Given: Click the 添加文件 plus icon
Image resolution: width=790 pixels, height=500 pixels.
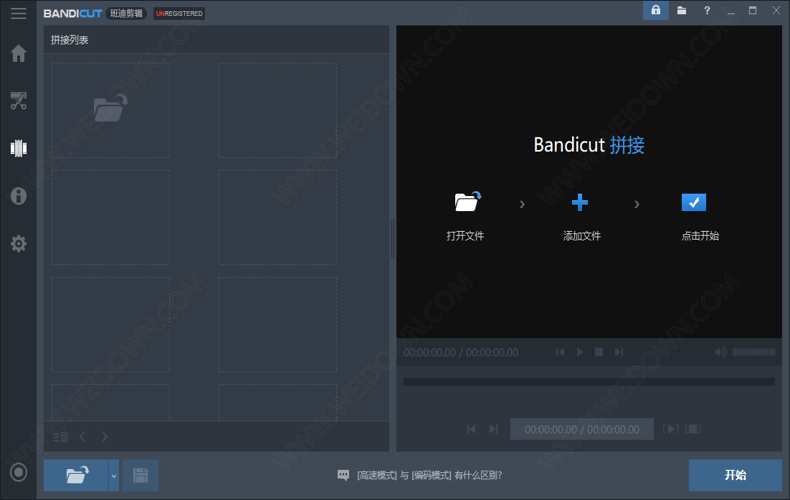Looking at the screenshot, I should pos(580,202).
